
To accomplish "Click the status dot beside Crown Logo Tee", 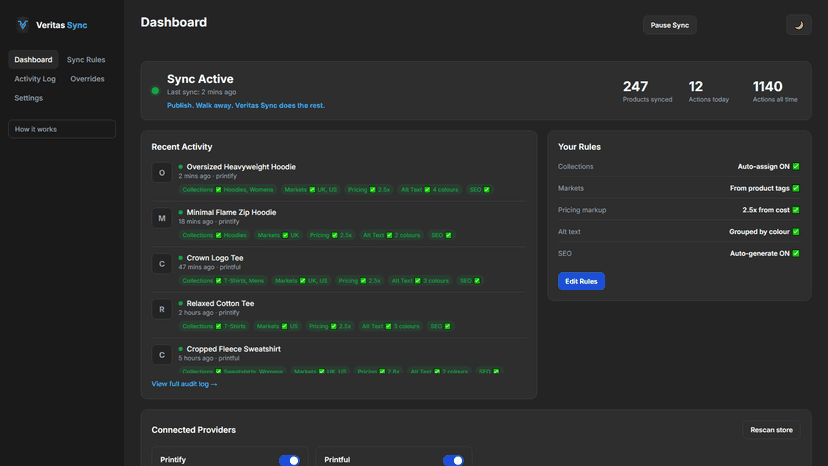I will (x=181, y=258).
